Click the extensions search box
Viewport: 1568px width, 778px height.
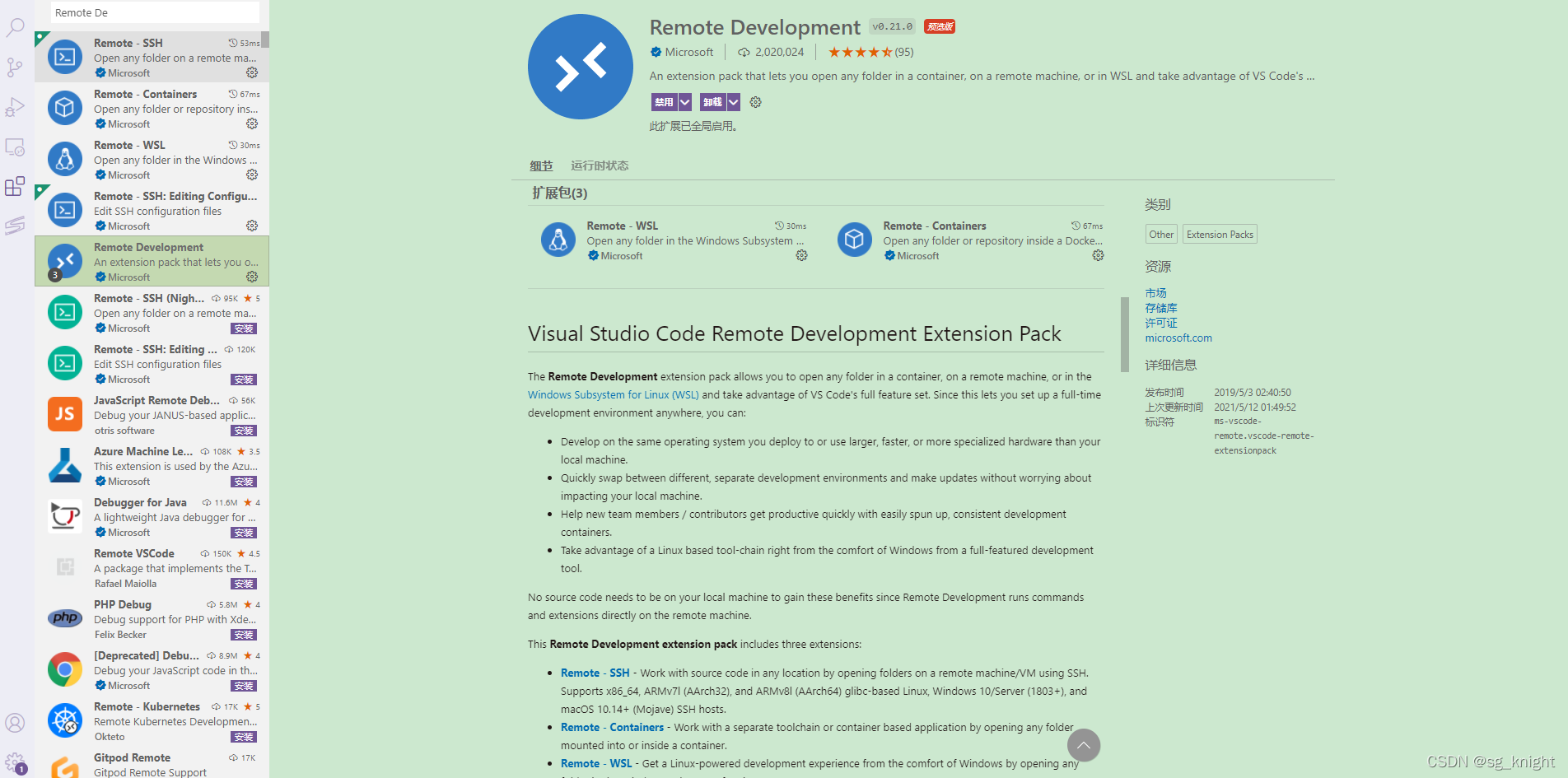click(x=155, y=12)
